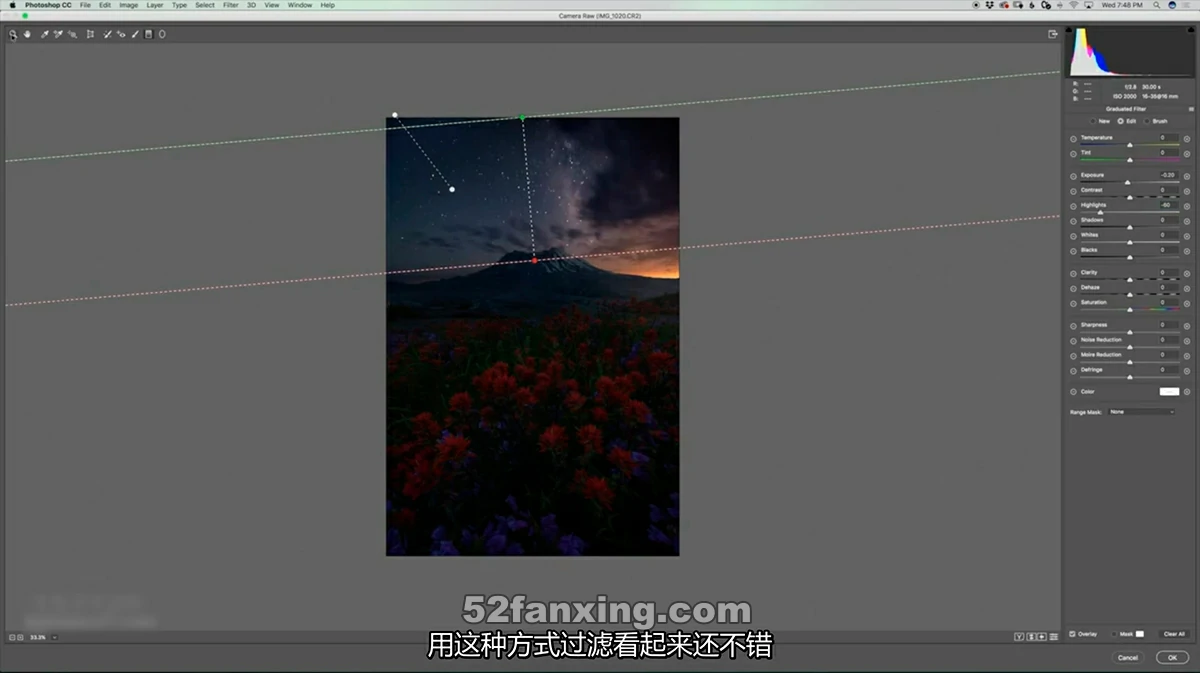1200x673 pixels.
Task: Open the Window menu
Action: point(300,5)
